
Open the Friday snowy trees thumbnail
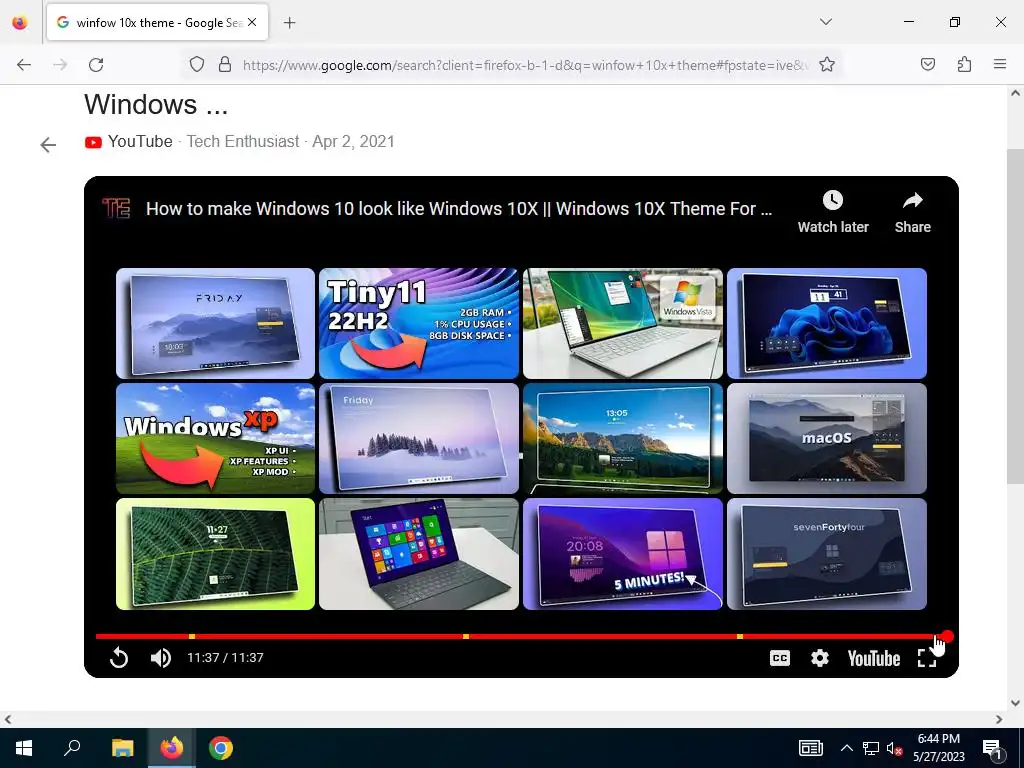[419, 438]
